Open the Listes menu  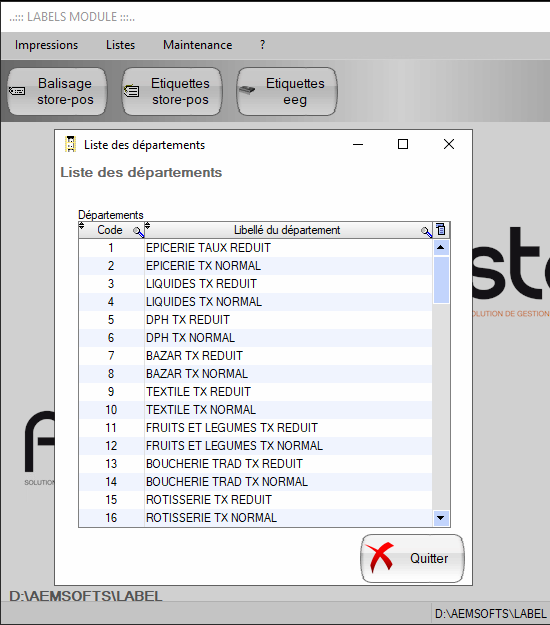click(x=120, y=45)
